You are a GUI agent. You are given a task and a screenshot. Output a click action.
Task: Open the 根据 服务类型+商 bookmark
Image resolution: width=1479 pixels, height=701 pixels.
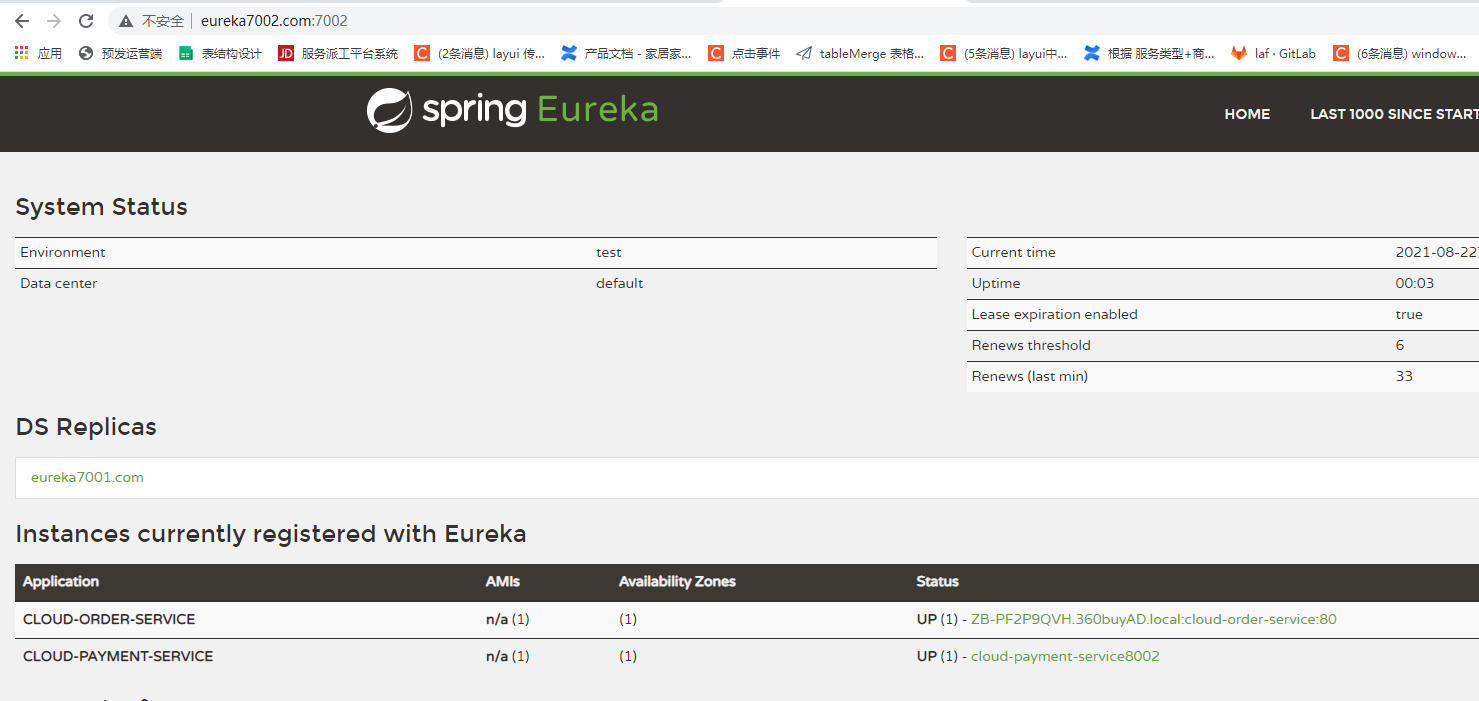(x=1150, y=53)
